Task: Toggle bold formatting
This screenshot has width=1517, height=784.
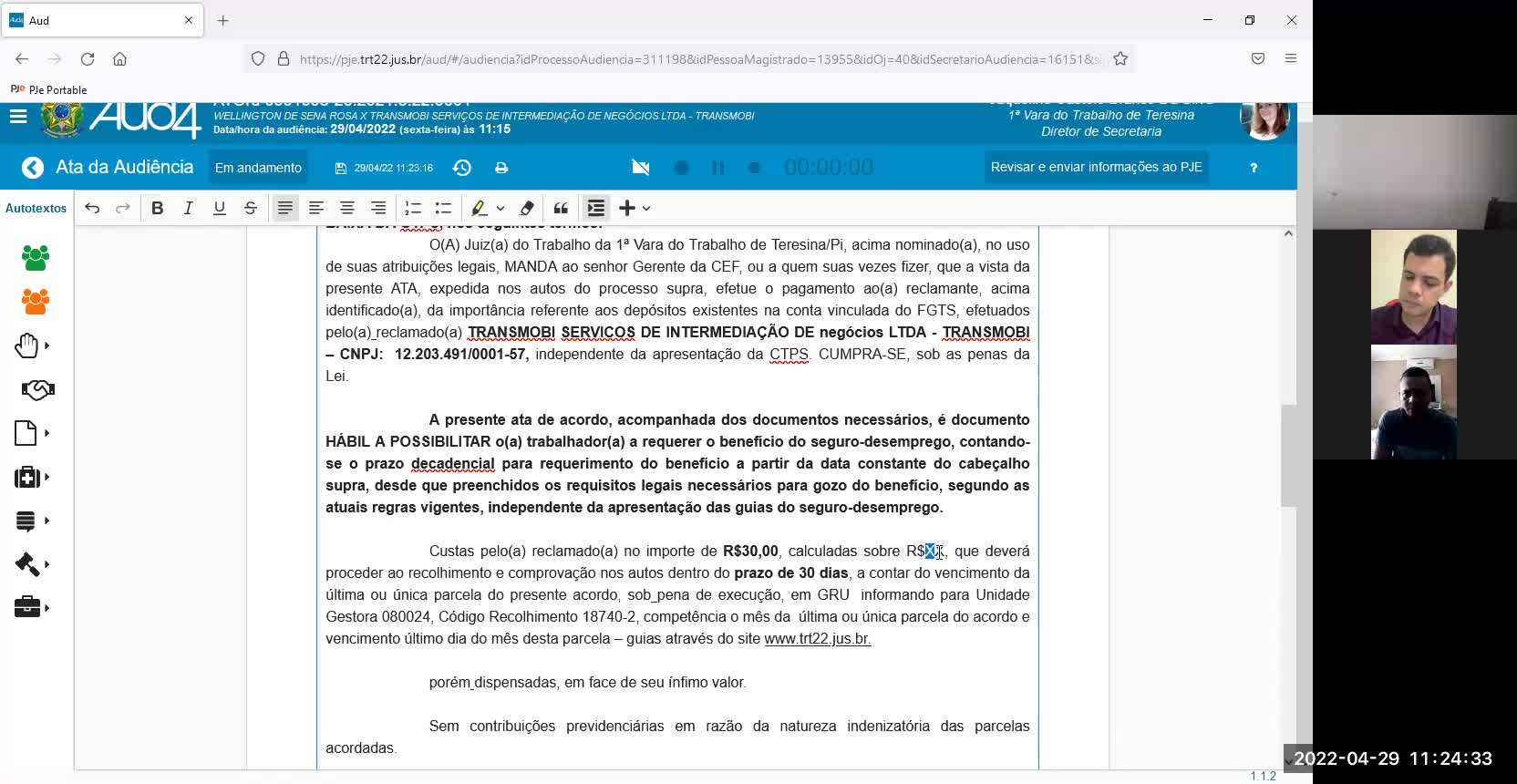Action: tap(158, 208)
